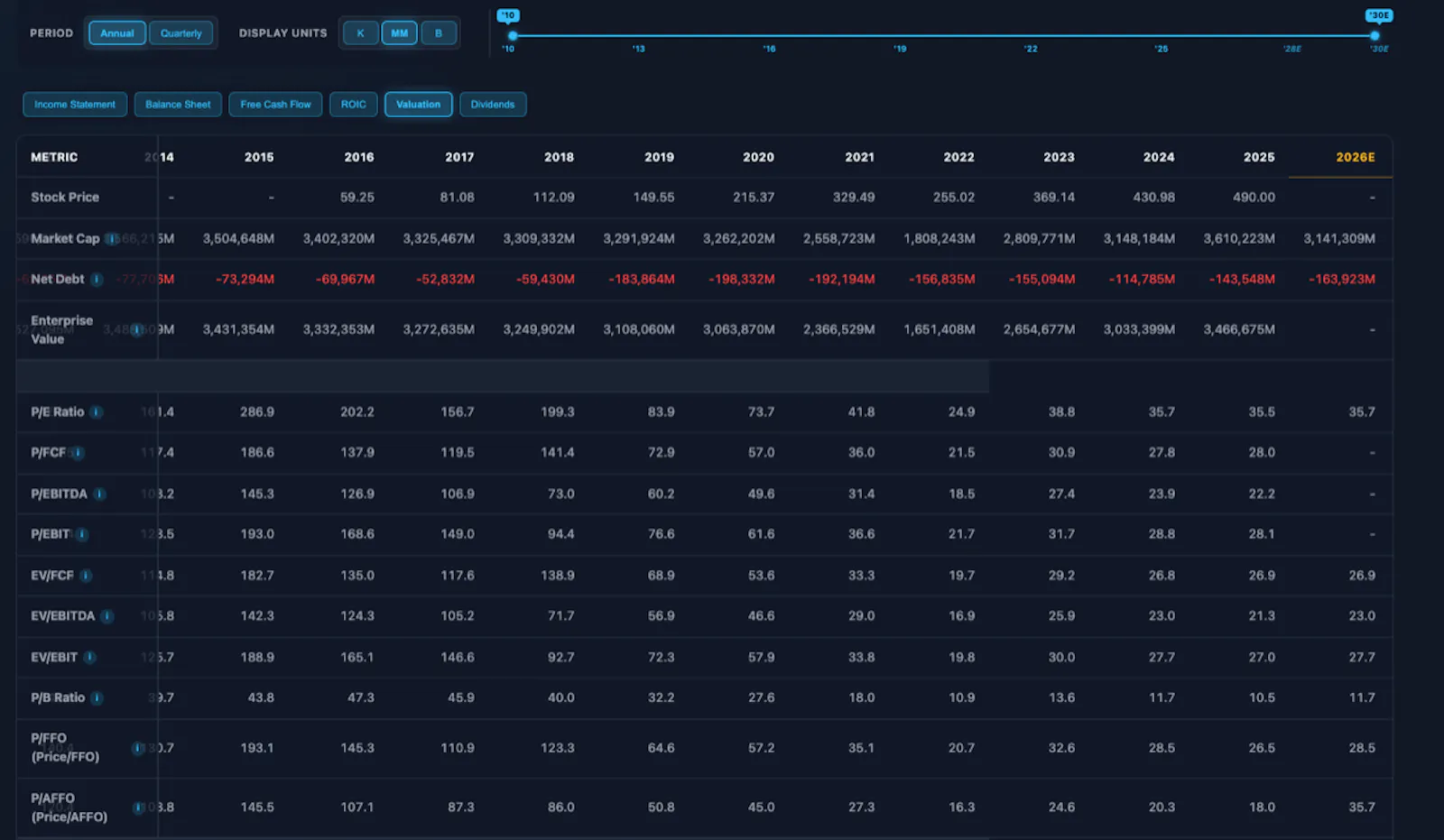The height and width of the screenshot is (840, 1444).
Task: Click the info icon next to P/EBIT
Action: [82, 535]
